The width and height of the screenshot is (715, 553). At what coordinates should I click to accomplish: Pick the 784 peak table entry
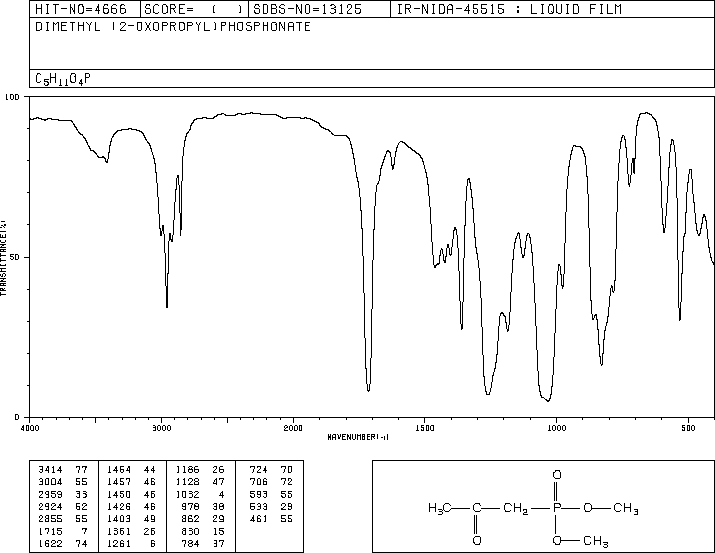pos(190,543)
